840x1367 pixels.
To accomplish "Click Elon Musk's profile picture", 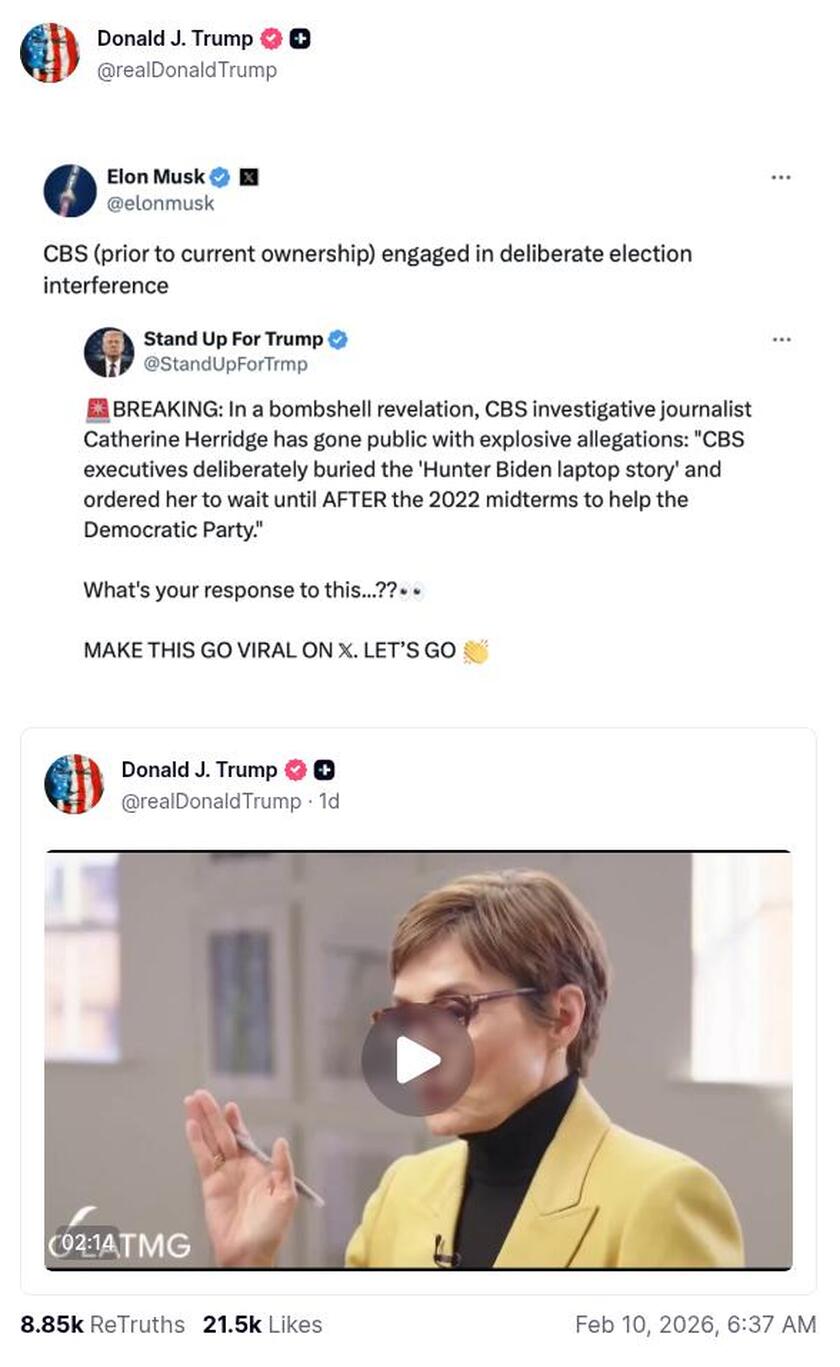I will point(66,190).
